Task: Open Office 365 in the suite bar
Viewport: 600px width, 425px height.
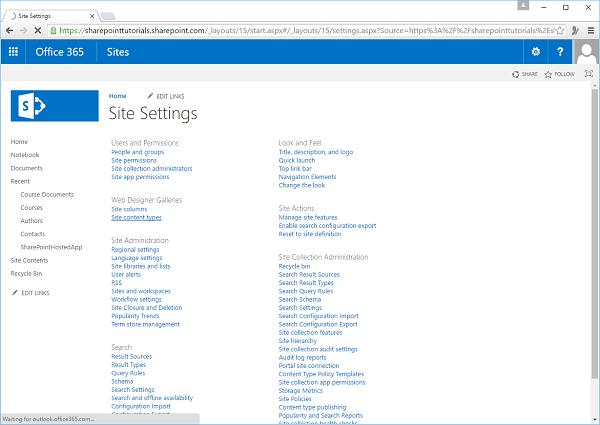Action: 59,52
